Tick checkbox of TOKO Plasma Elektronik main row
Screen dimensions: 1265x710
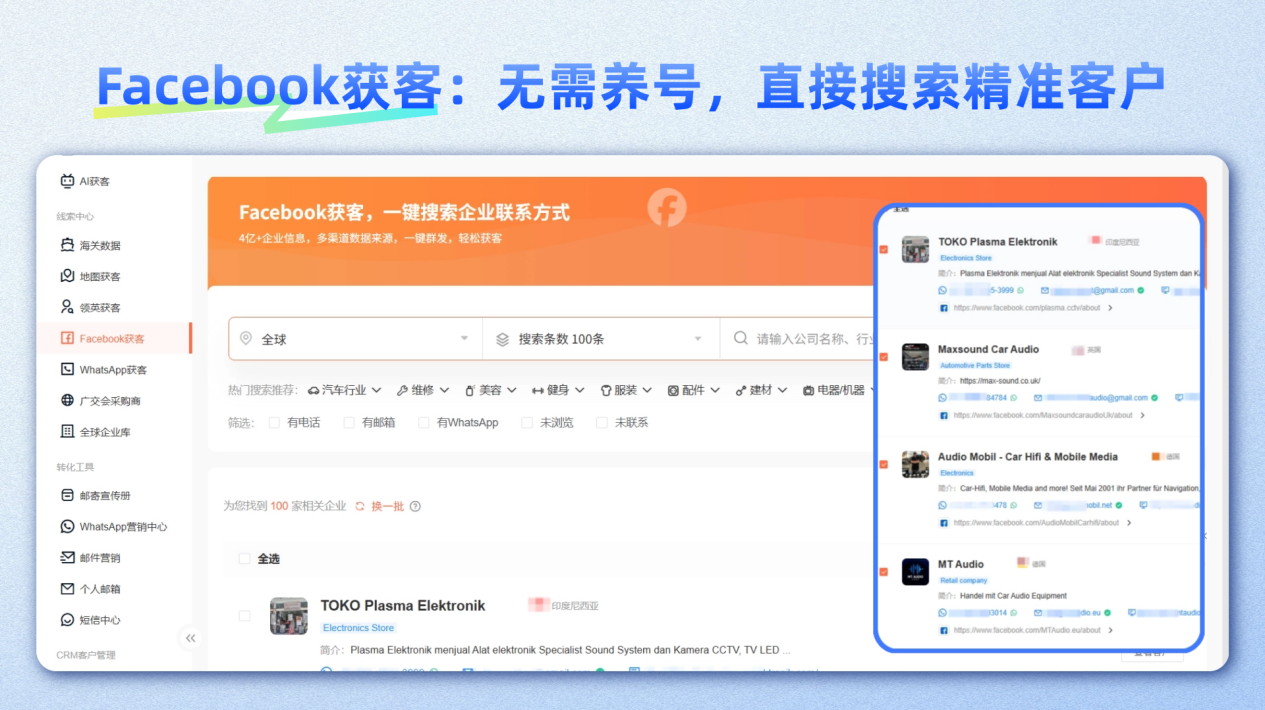click(x=244, y=615)
